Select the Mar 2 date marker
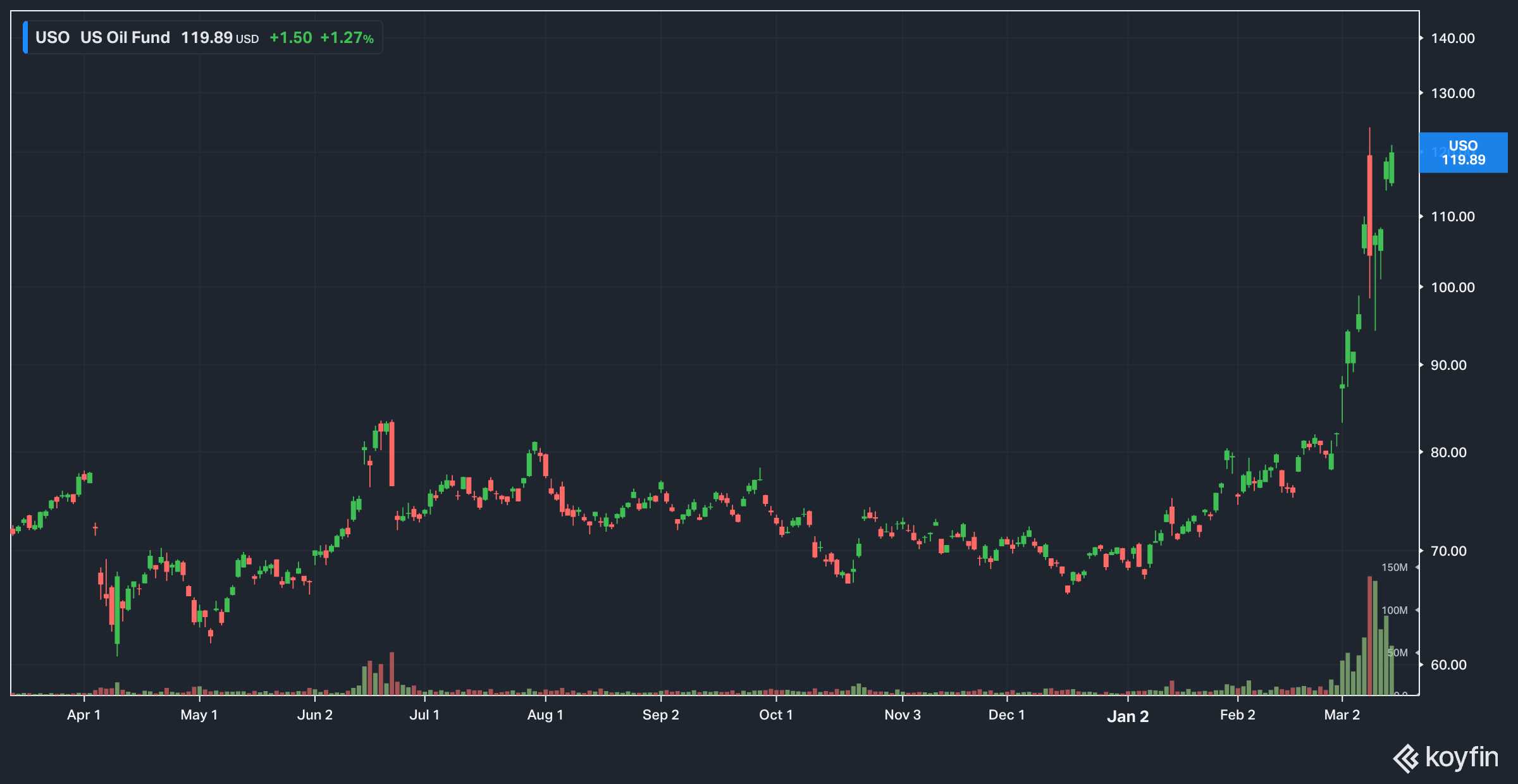 (x=1342, y=714)
